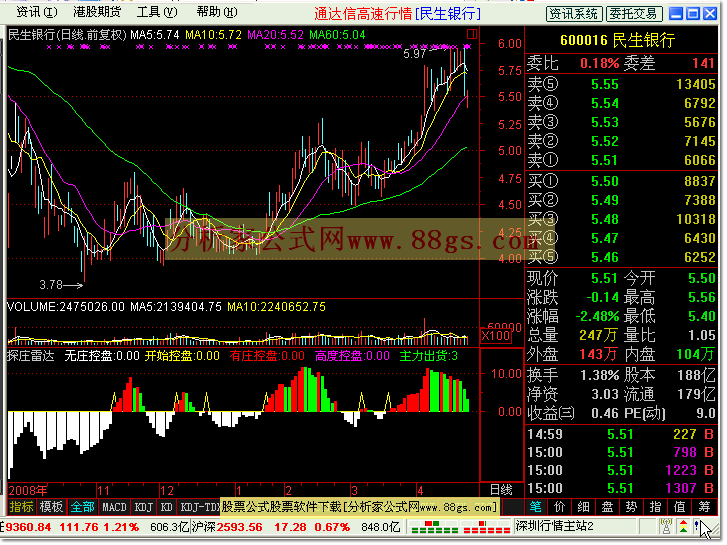The height and width of the screenshot is (545, 727).
Task: Click the antenna connection icon in status bar
Action: click(x=667, y=526)
